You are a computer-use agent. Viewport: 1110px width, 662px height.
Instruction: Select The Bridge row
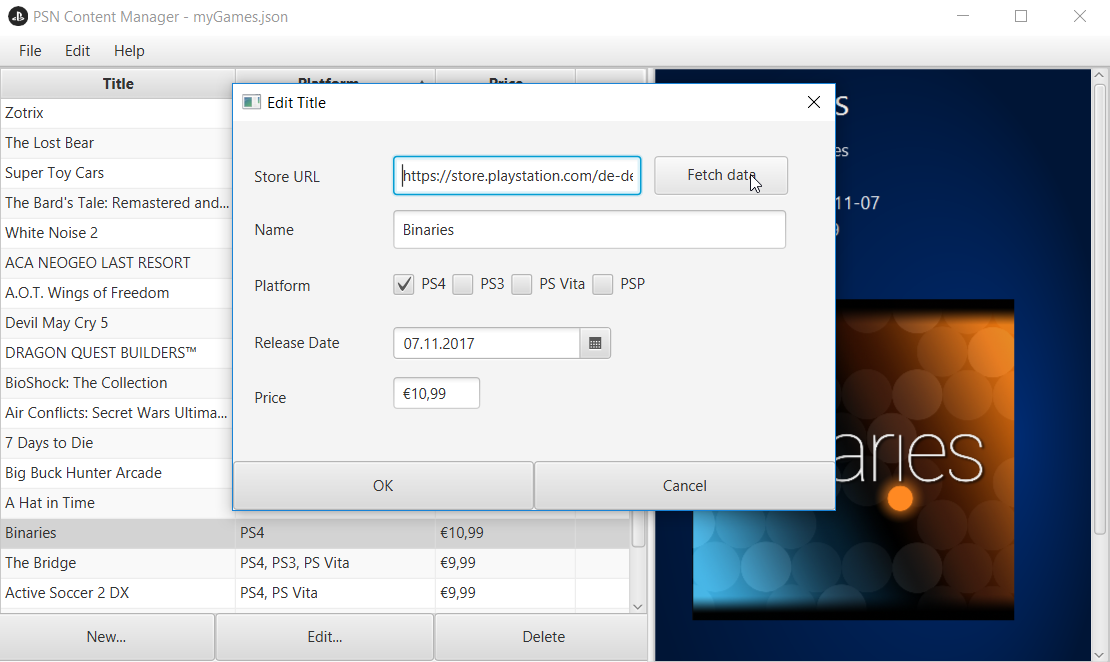[315, 563]
